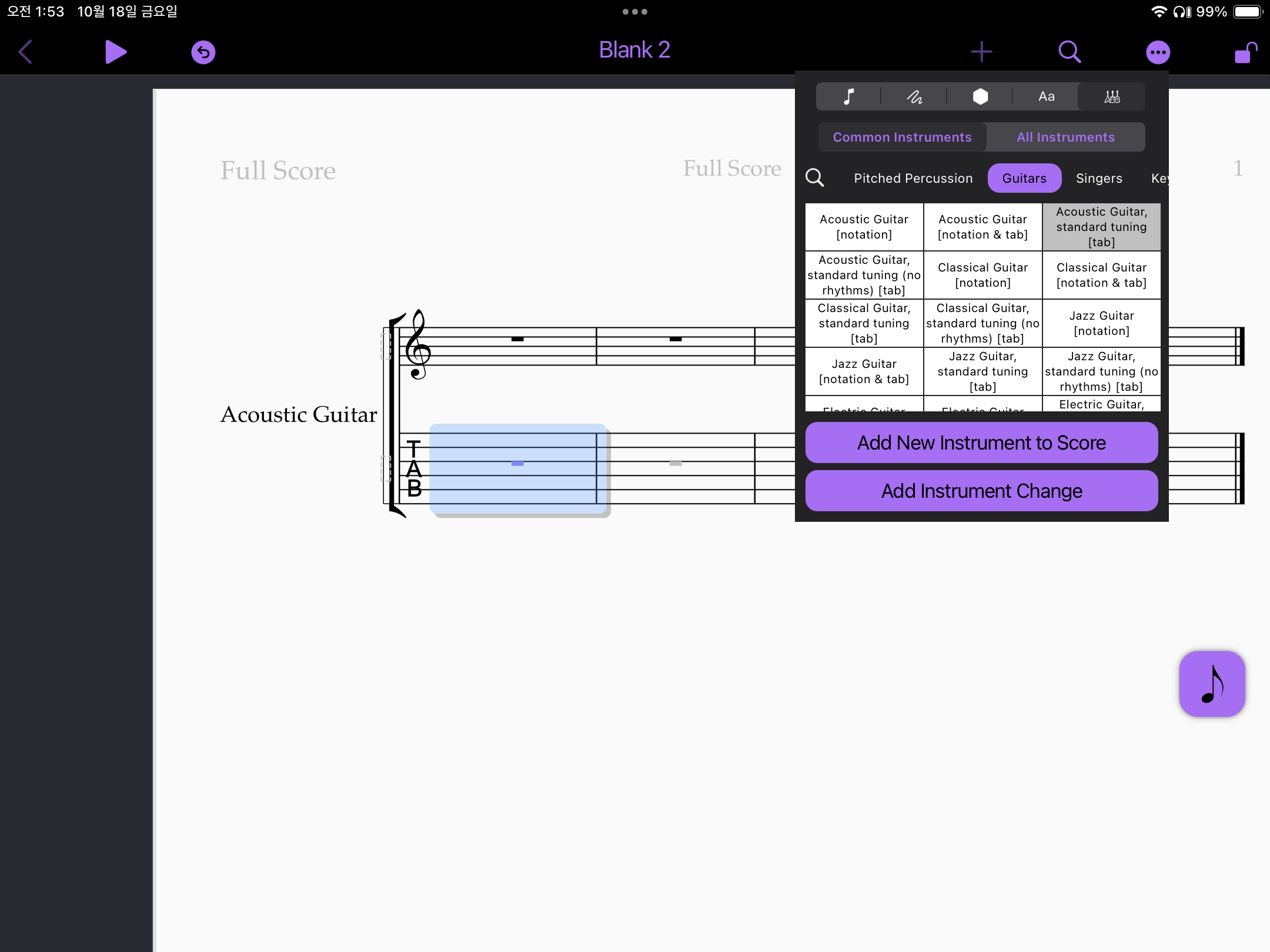Select All Instruments segment
This screenshot has height=952, width=1270.
click(1065, 137)
